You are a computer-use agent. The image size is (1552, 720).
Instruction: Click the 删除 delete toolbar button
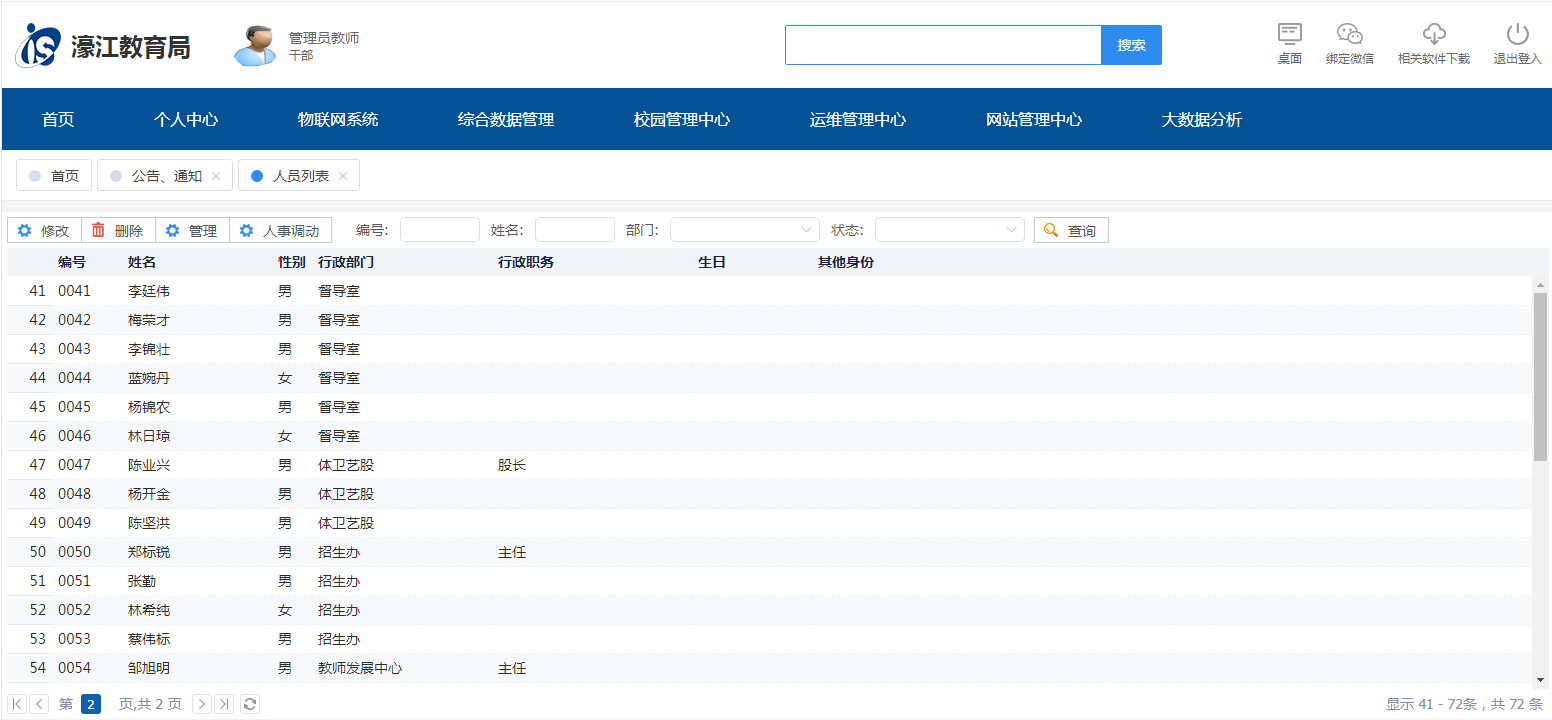118,231
